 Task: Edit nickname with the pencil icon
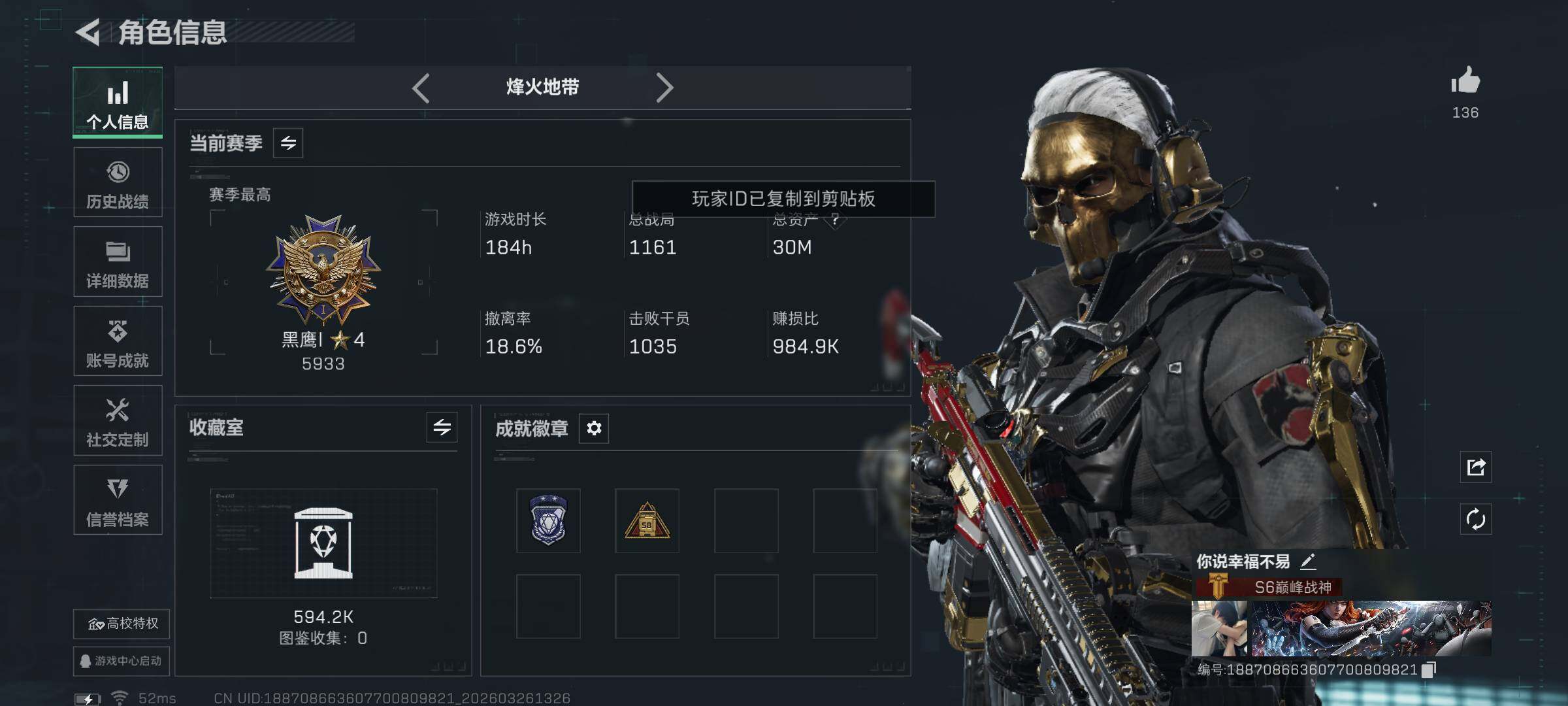(x=1307, y=561)
